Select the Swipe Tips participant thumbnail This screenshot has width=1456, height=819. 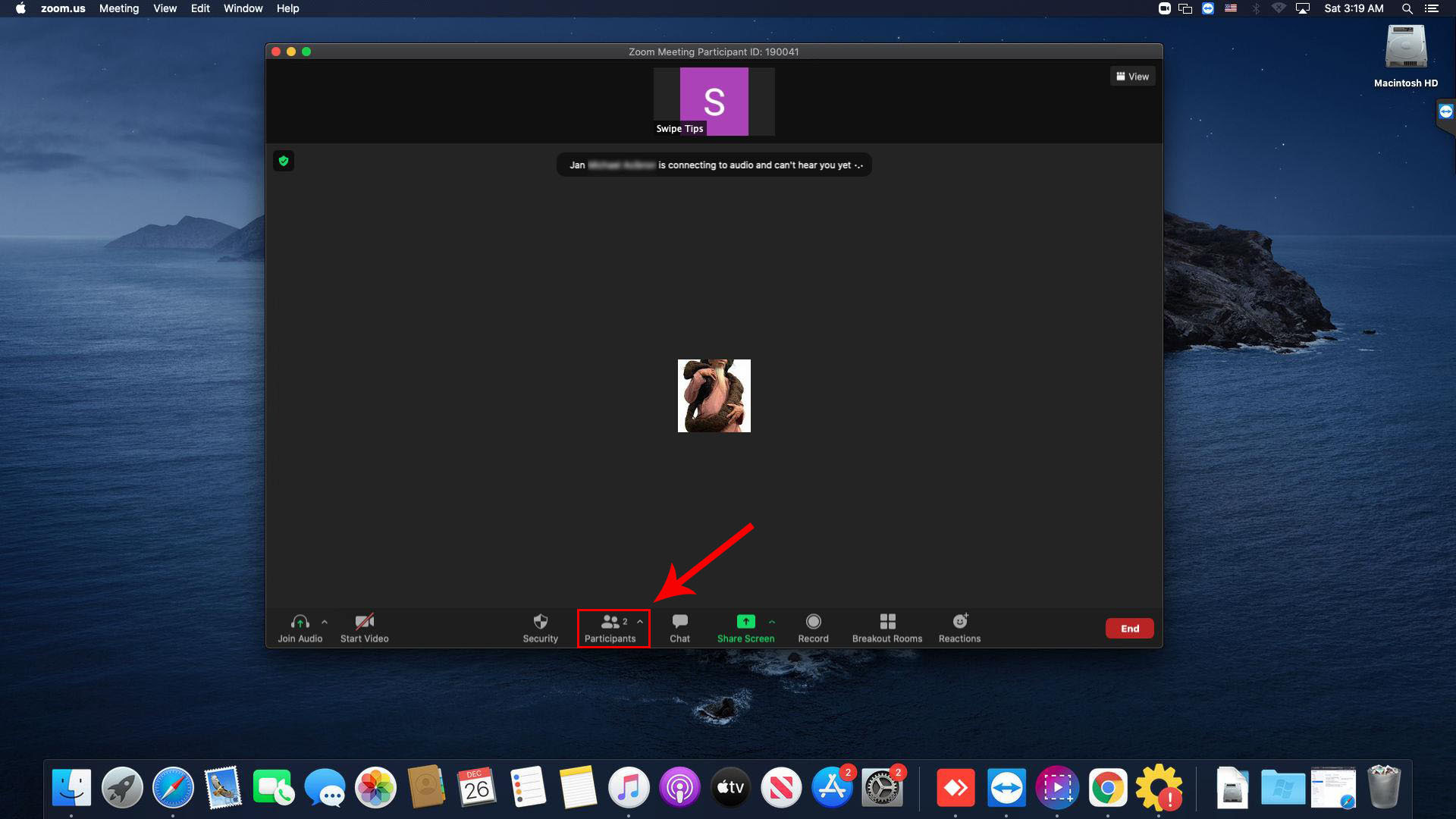pos(714,102)
